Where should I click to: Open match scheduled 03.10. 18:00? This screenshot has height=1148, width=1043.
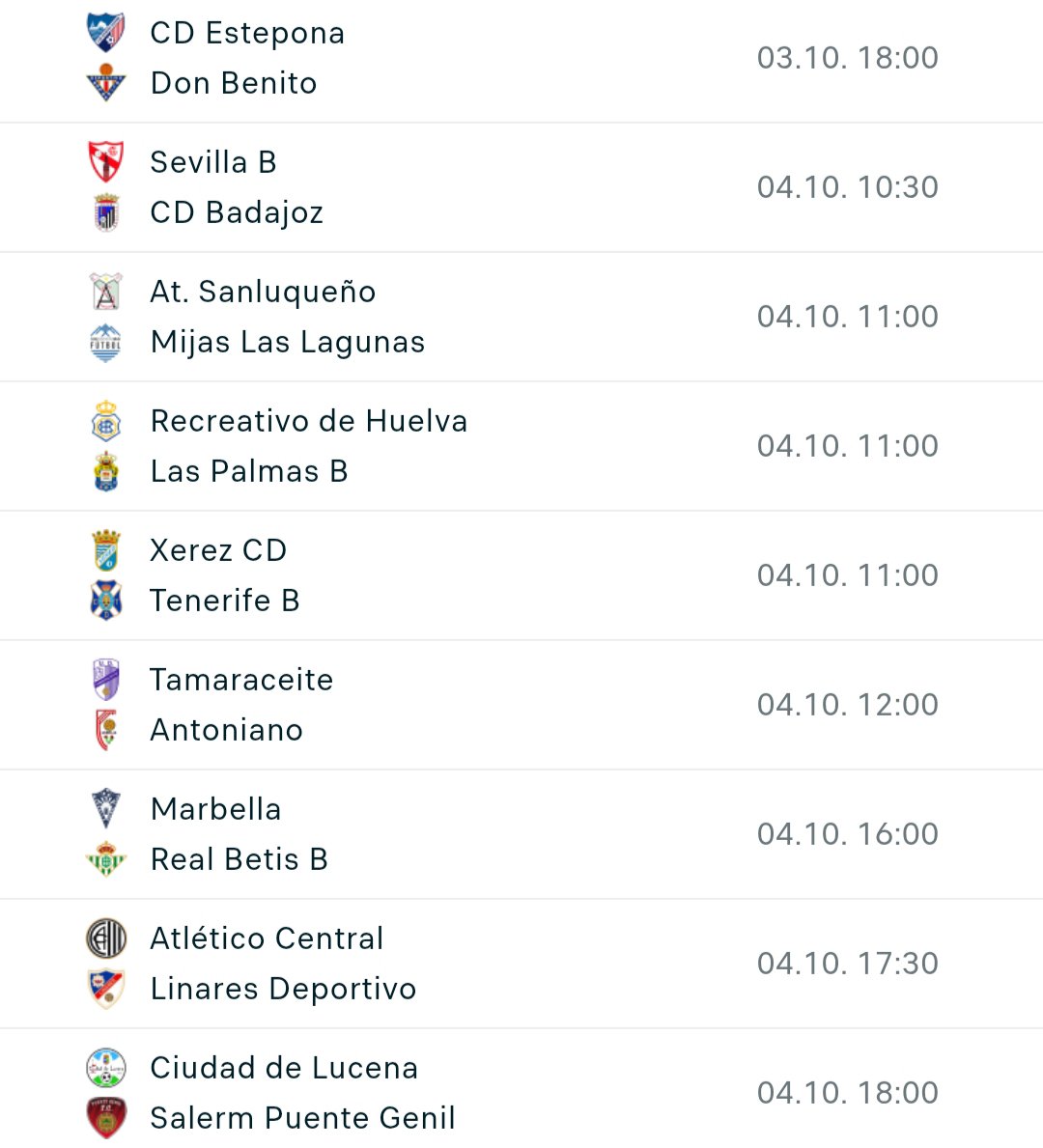(x=521, y=59)
